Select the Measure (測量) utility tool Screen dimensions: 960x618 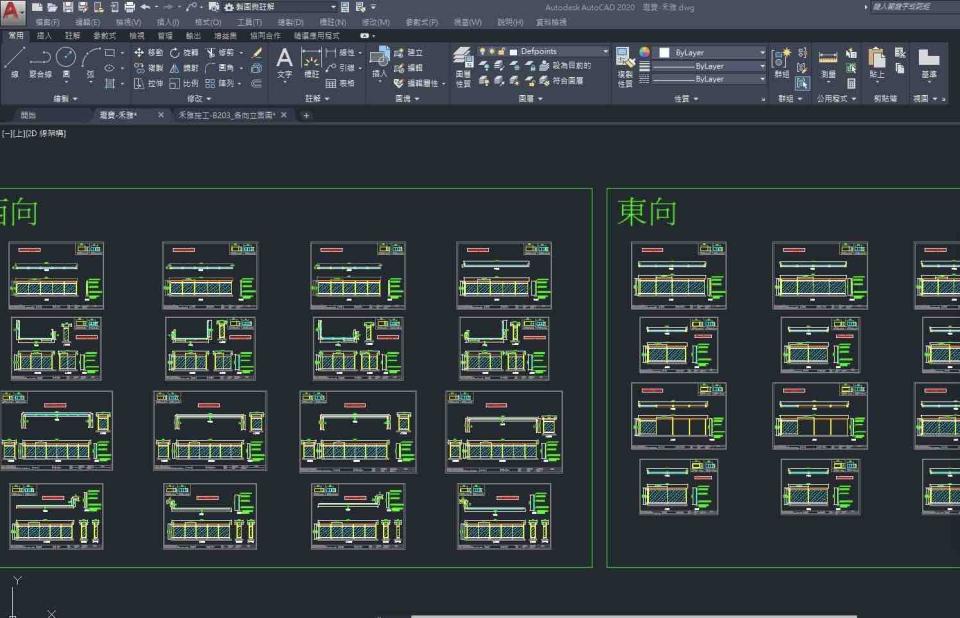(x=828, y=62)
